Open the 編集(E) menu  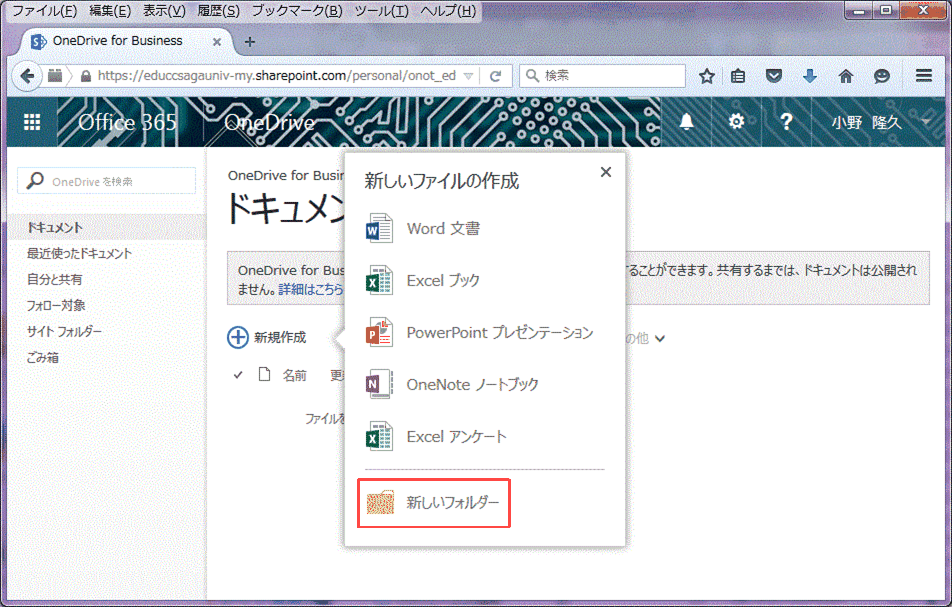(110, 11)
